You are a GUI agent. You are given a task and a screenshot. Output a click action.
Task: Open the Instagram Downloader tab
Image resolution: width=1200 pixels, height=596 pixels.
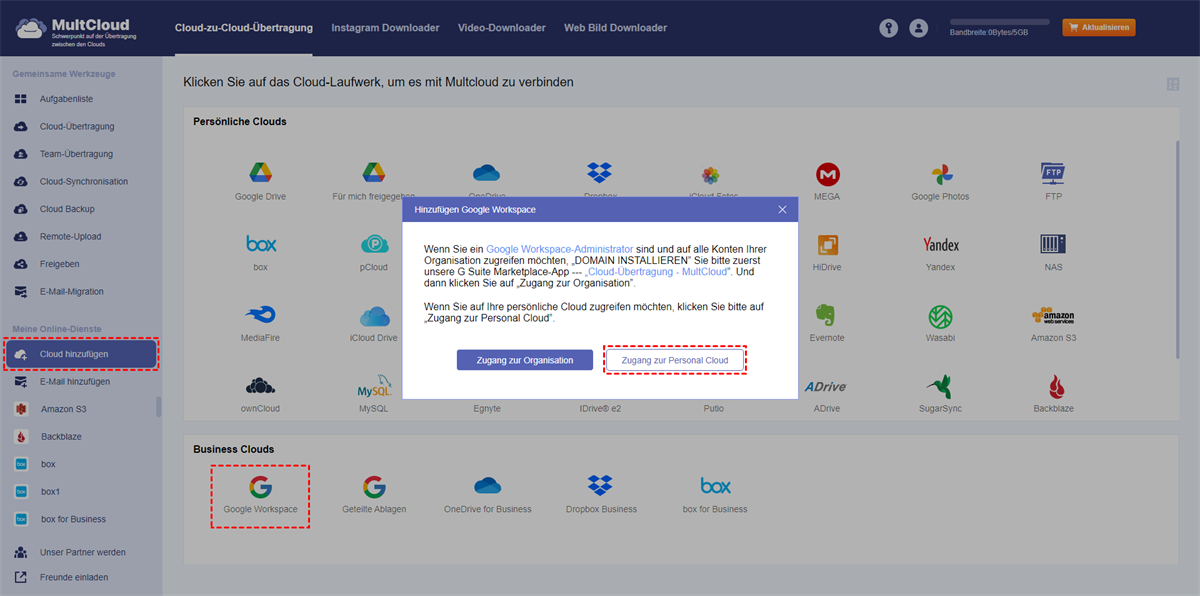tap(385, 28)
